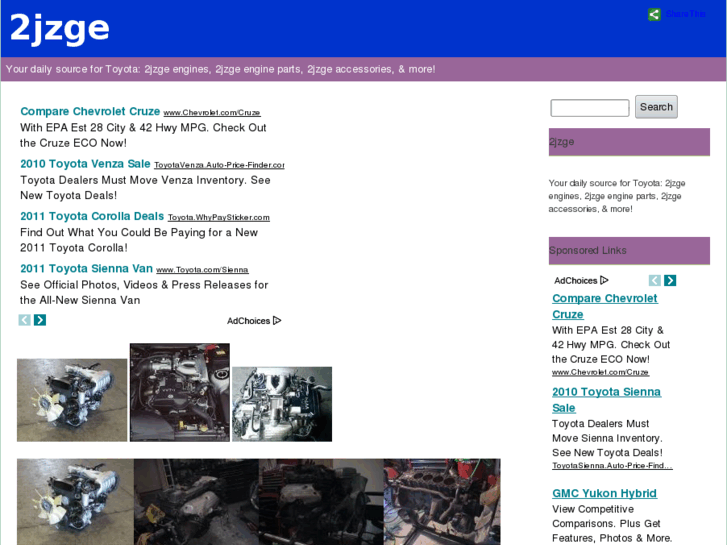Visit ToyotaVenza.Auto-Price-Finder link
Viewport: 727px width, 545px height.
click(219, 165)
